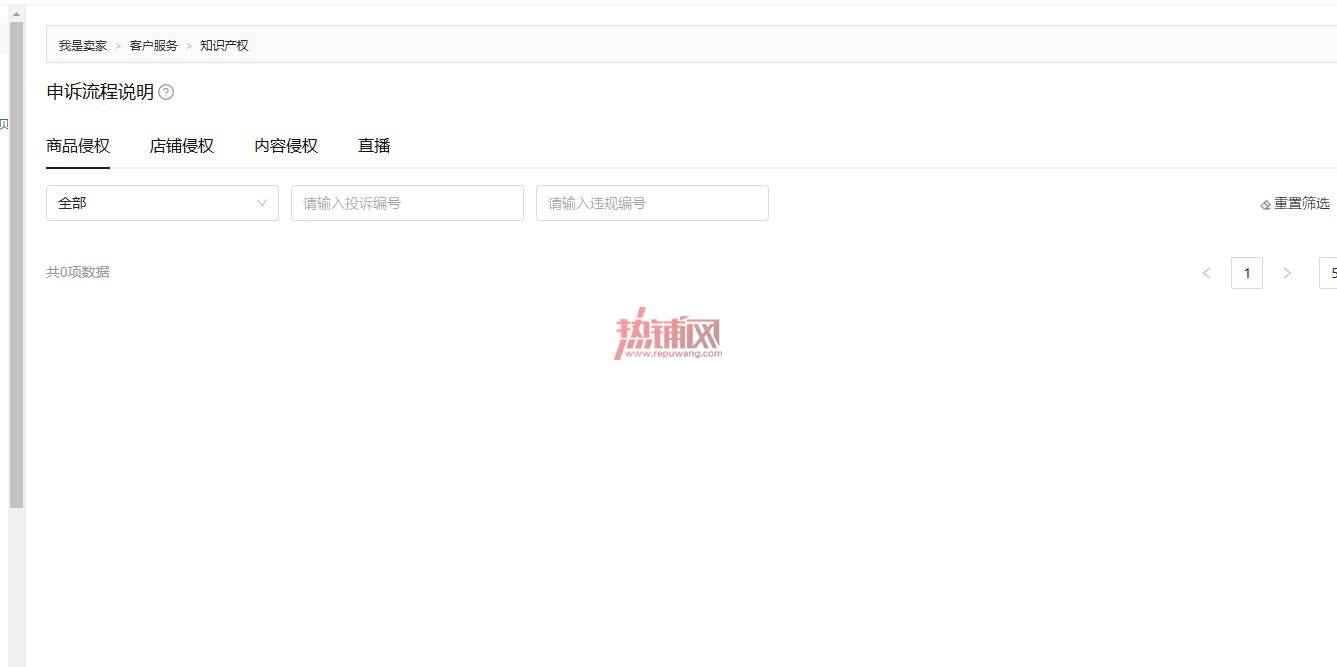Click the 申诉流程说明 heading text
The height and width of the screenshot is (667, 1337).
(x=100, y=92)
